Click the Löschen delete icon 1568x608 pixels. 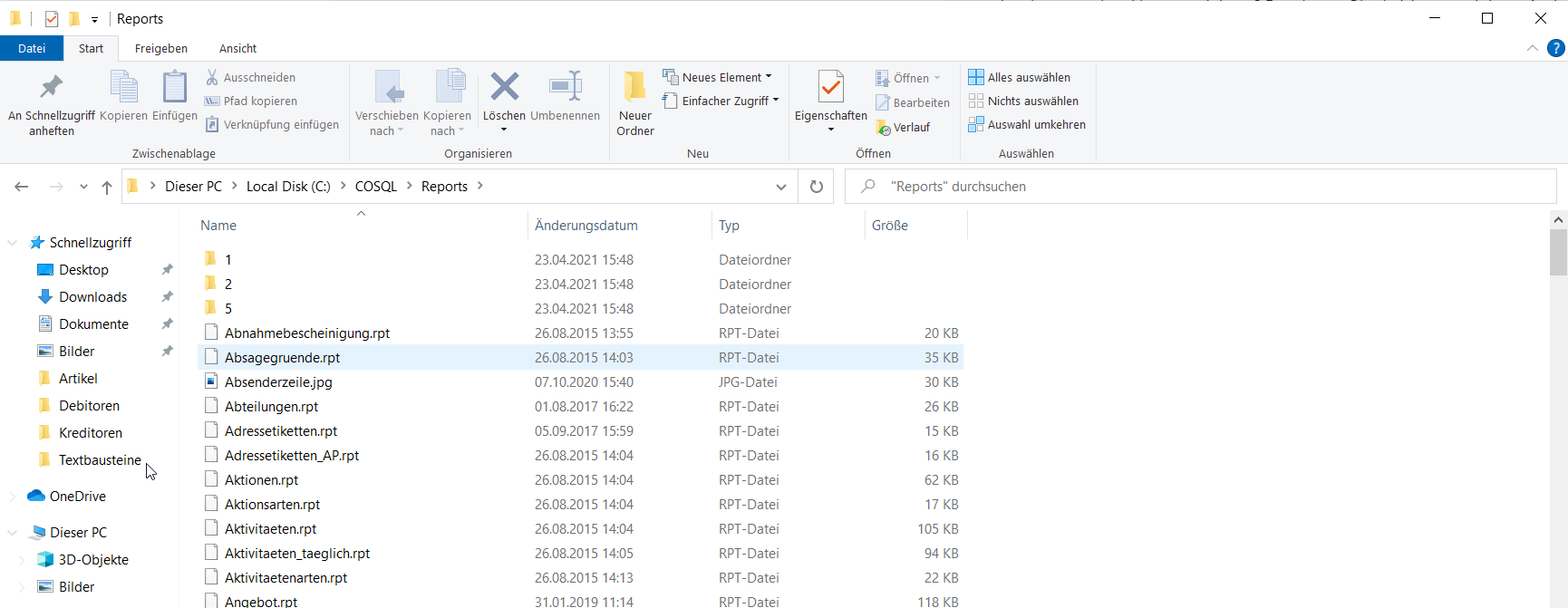(504, 88)
